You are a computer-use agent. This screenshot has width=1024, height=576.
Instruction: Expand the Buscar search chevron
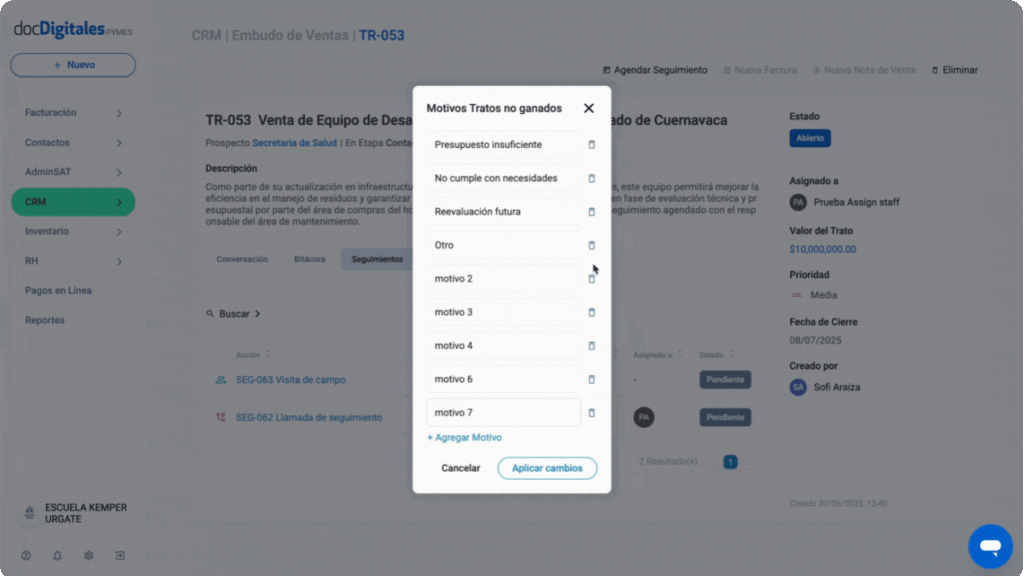click(257, 314)
